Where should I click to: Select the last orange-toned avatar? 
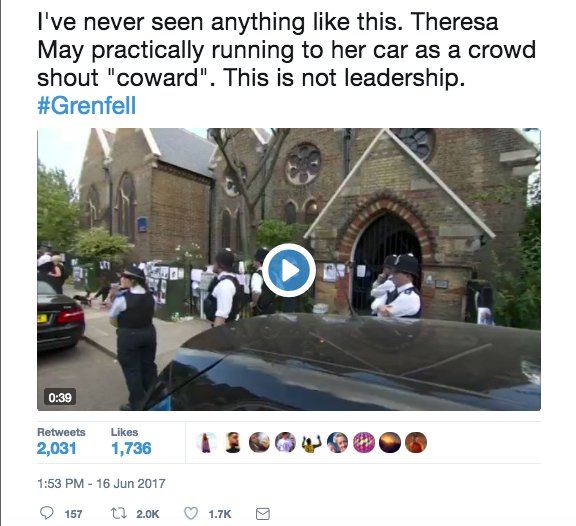(x=416, y=442)
